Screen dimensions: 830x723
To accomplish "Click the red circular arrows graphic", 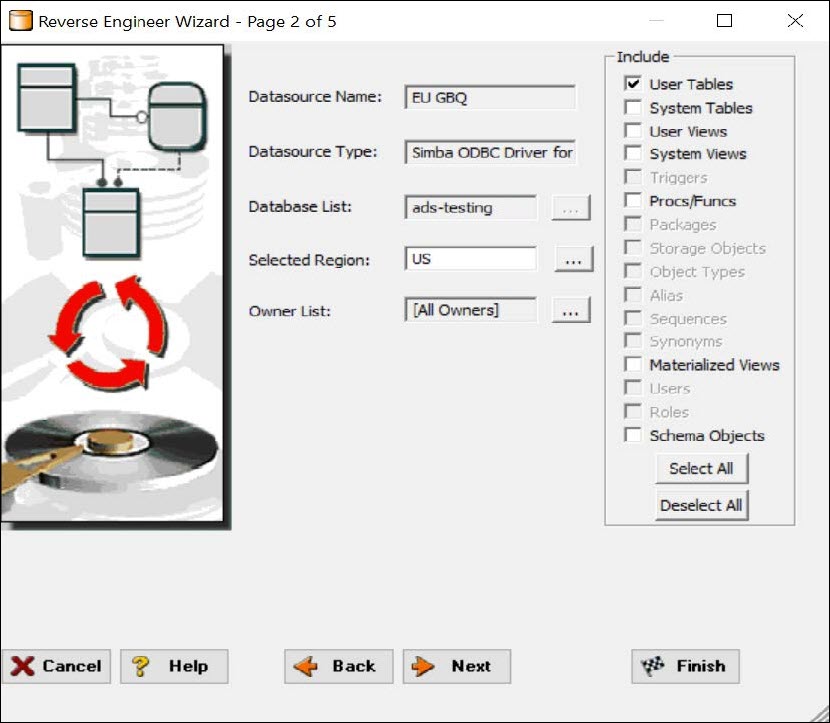I will click(107, 333).
